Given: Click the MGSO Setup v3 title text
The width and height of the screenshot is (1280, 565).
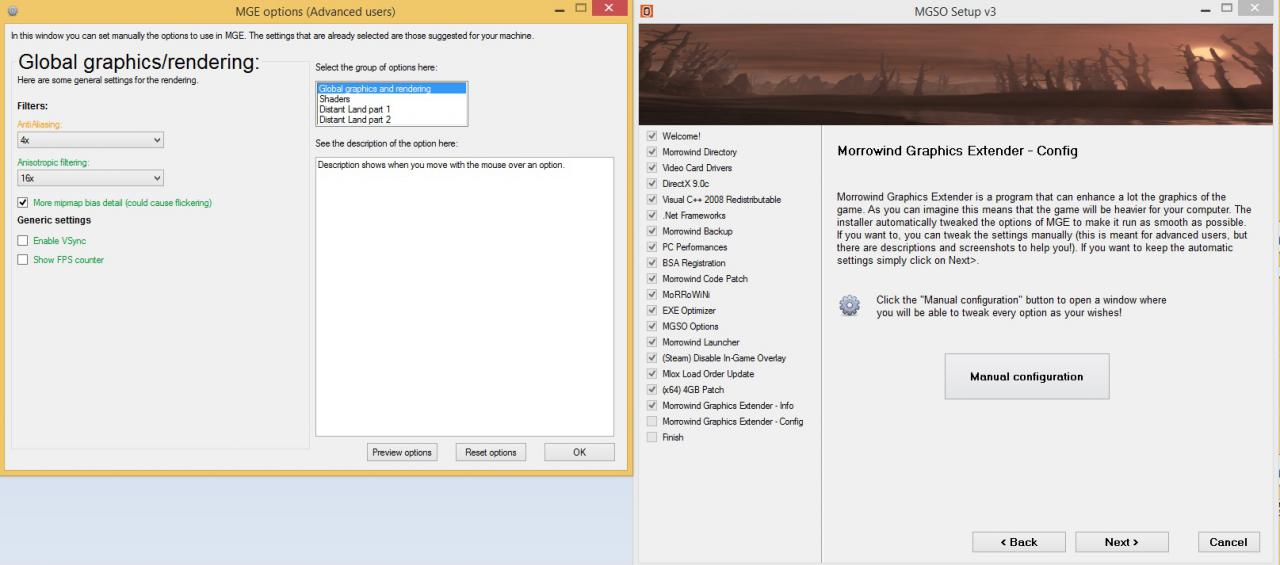Looking at the screenshot, I should point(955,12).
